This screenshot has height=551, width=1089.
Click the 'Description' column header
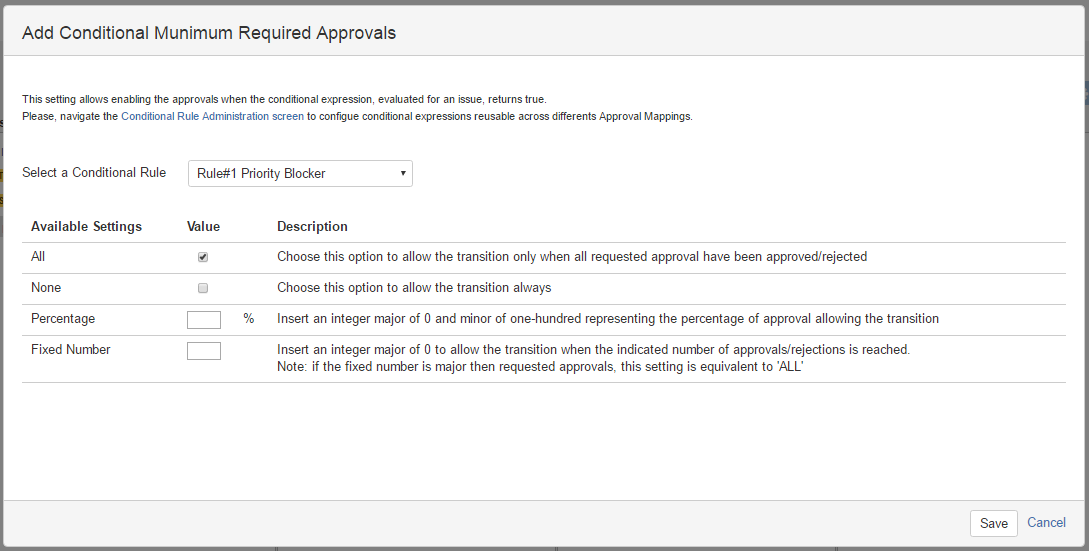(x=312, y=226)
